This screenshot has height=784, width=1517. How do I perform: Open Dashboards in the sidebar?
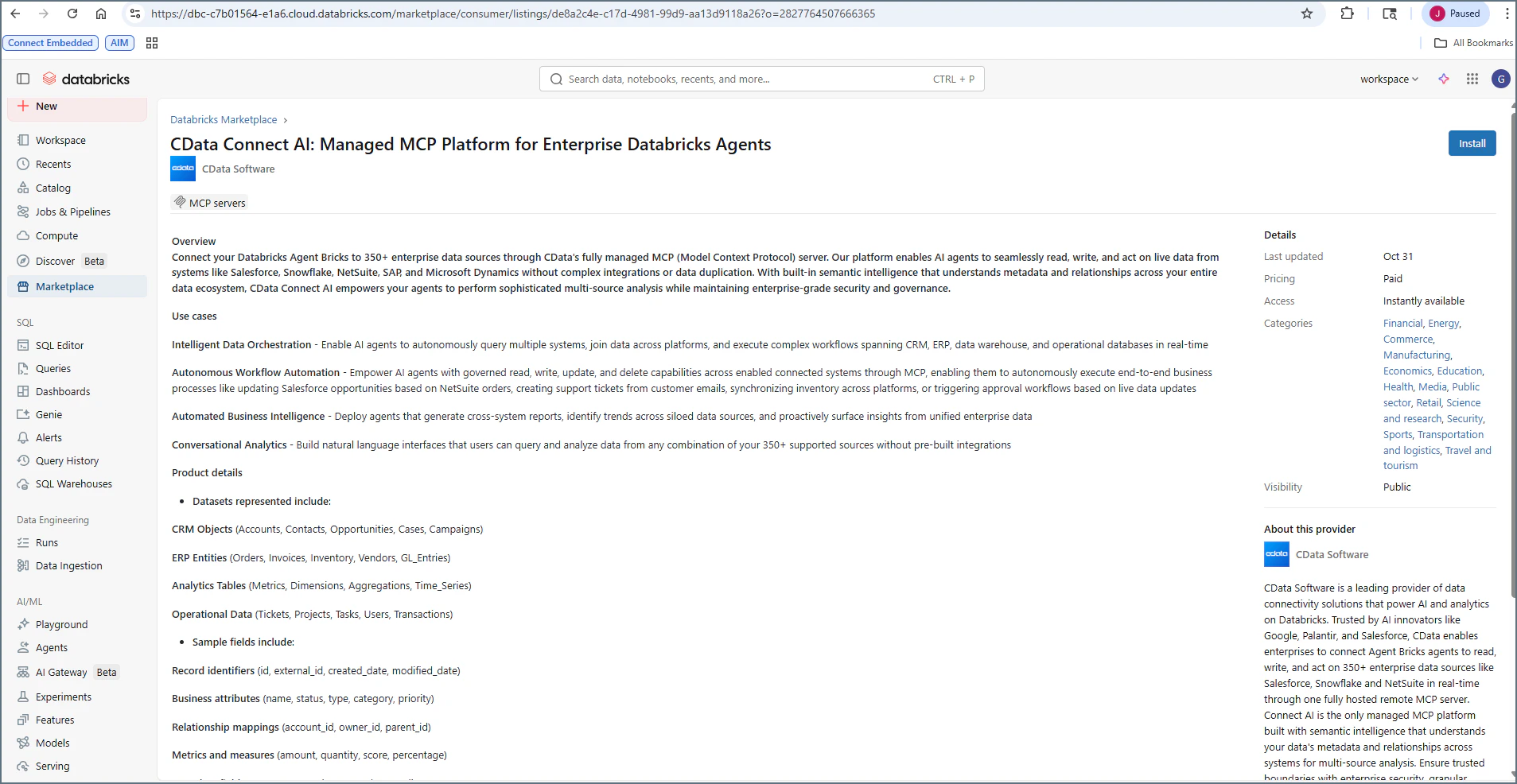77,391
